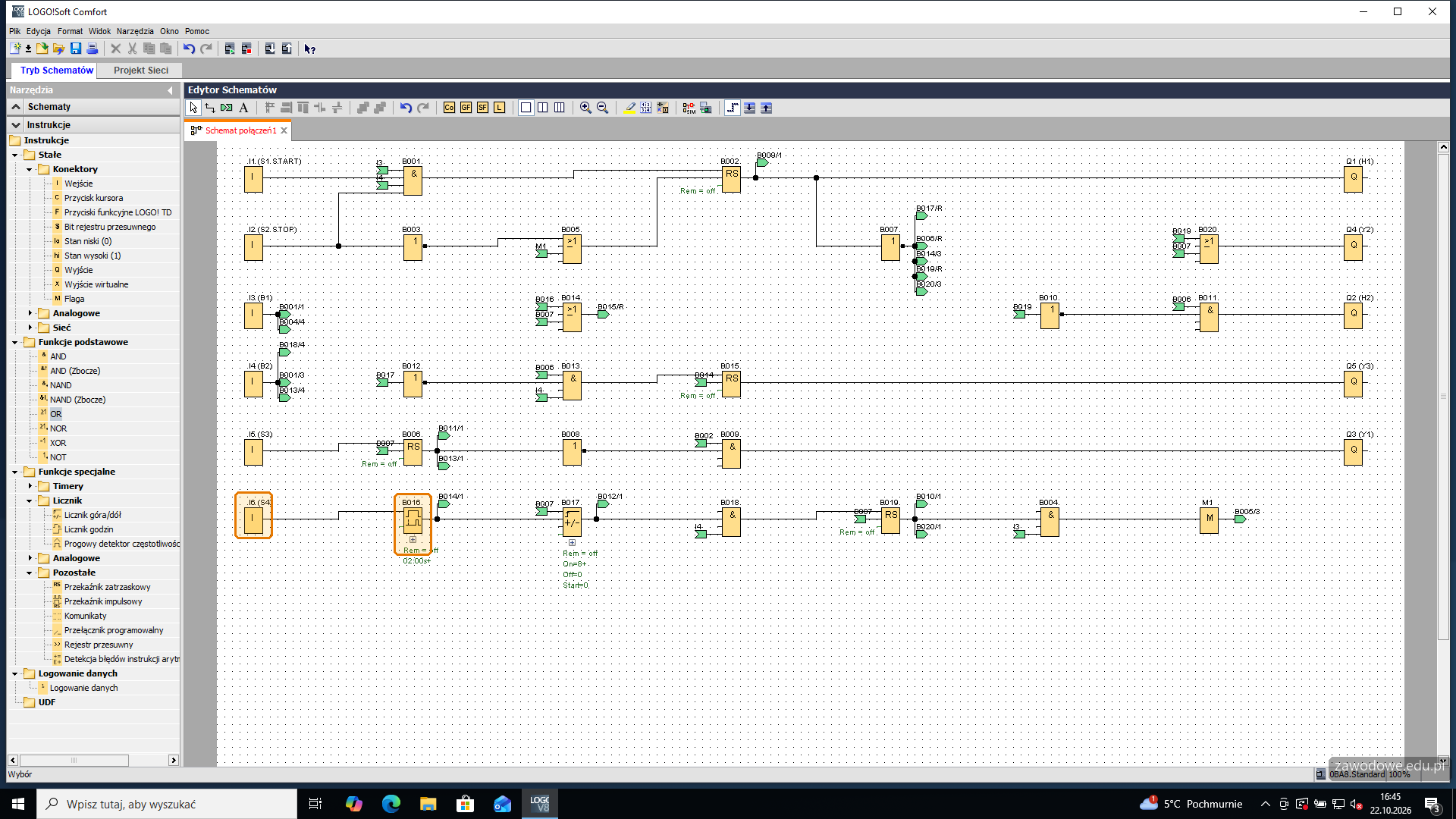Select the Connect wiring tool
This screenshot has height=819, width=1456.
tap(210, 108)
